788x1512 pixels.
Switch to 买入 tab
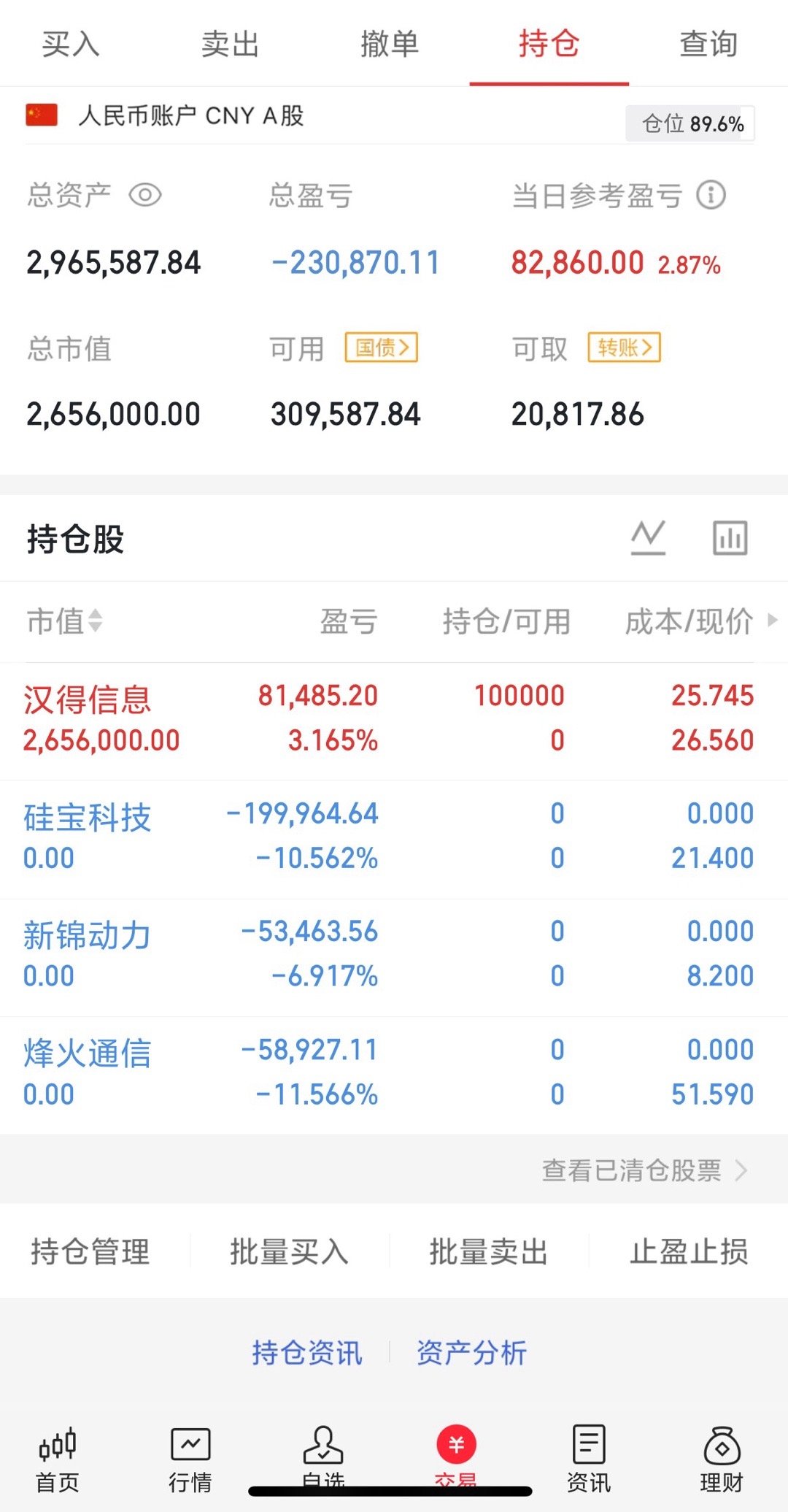(x=71, y=44)
